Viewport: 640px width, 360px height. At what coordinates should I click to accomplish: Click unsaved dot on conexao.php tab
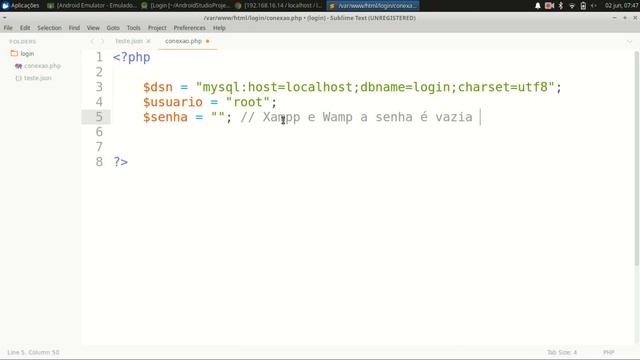[x=207, y=41]
